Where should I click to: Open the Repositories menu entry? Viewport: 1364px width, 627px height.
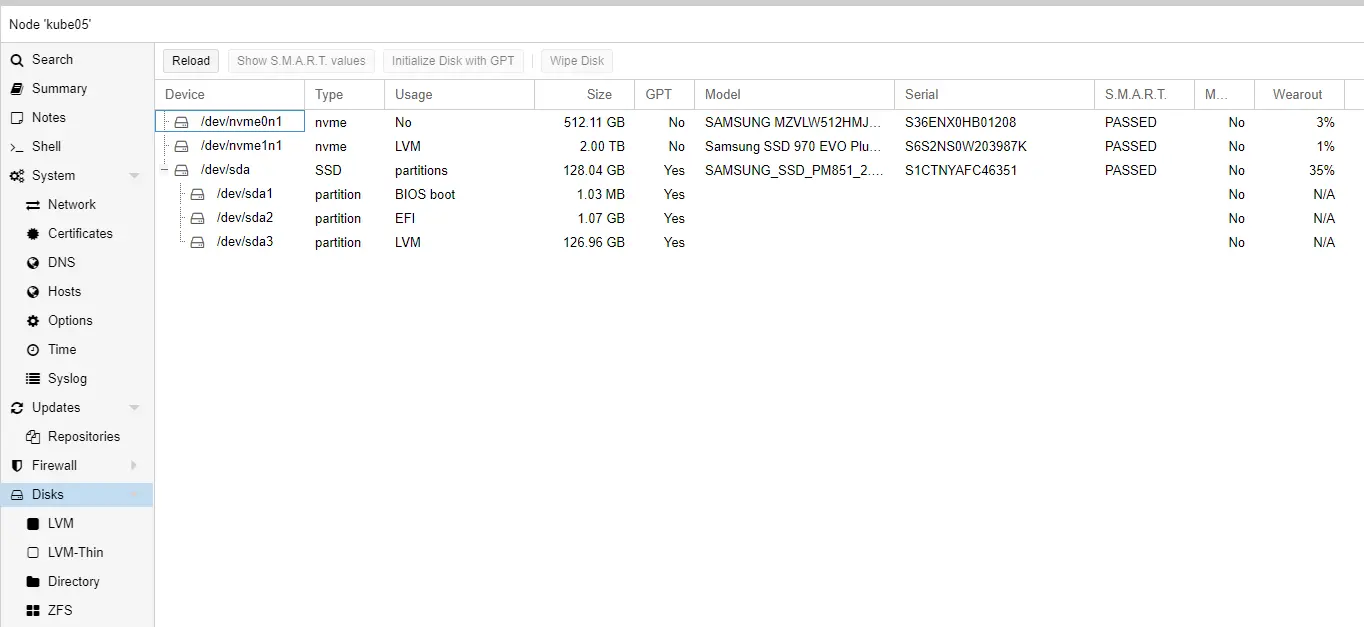(83, 437)
